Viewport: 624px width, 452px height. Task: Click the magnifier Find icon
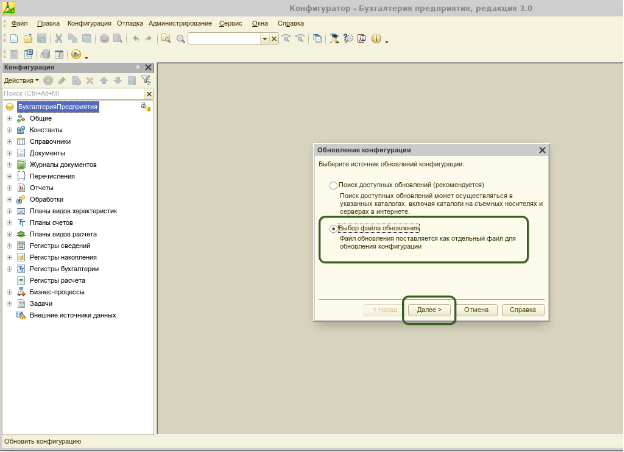pyautogui.click(x=181, y=39)
